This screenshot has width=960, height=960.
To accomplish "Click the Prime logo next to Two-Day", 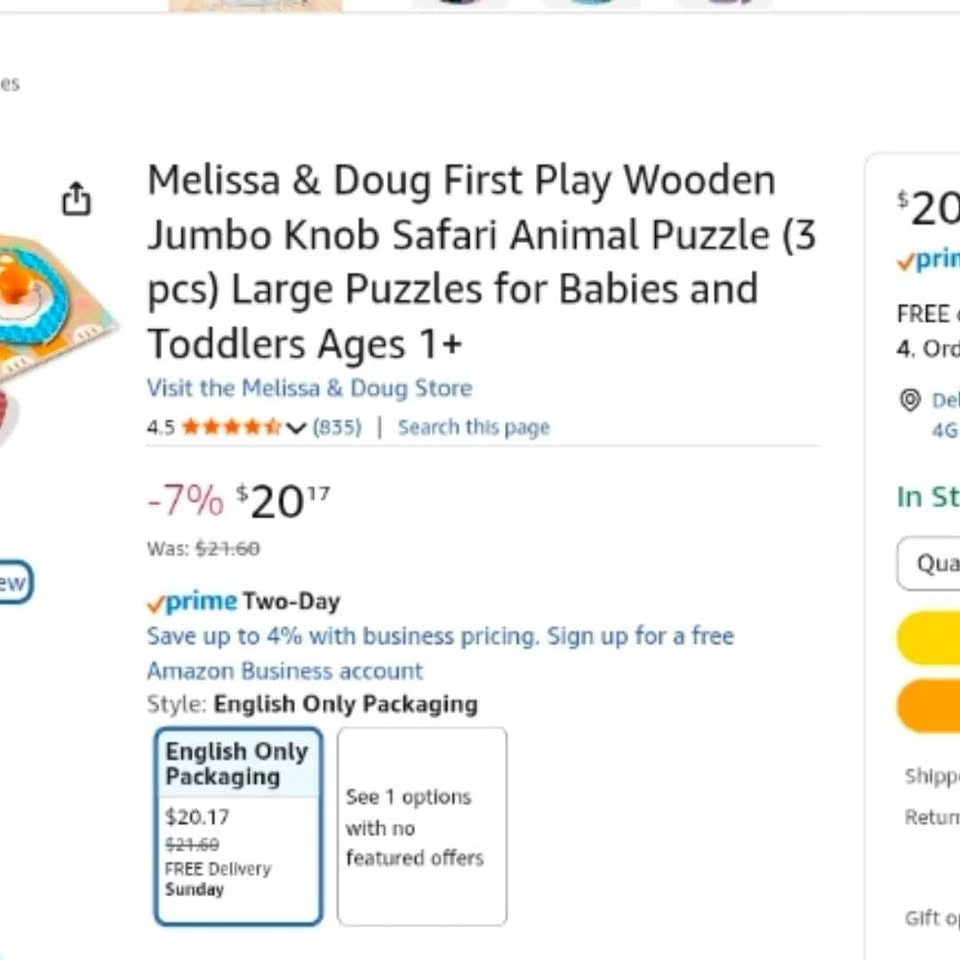I will point(192,602).
